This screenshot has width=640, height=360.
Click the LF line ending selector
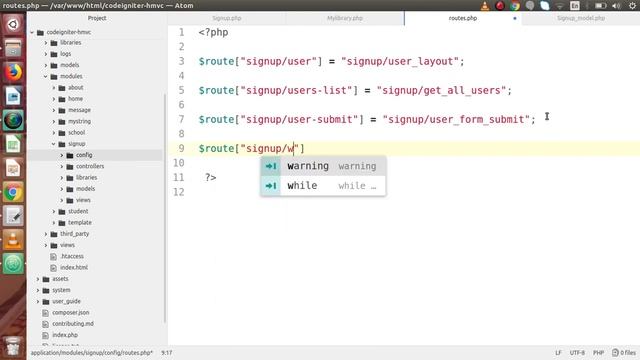(558, 353)
